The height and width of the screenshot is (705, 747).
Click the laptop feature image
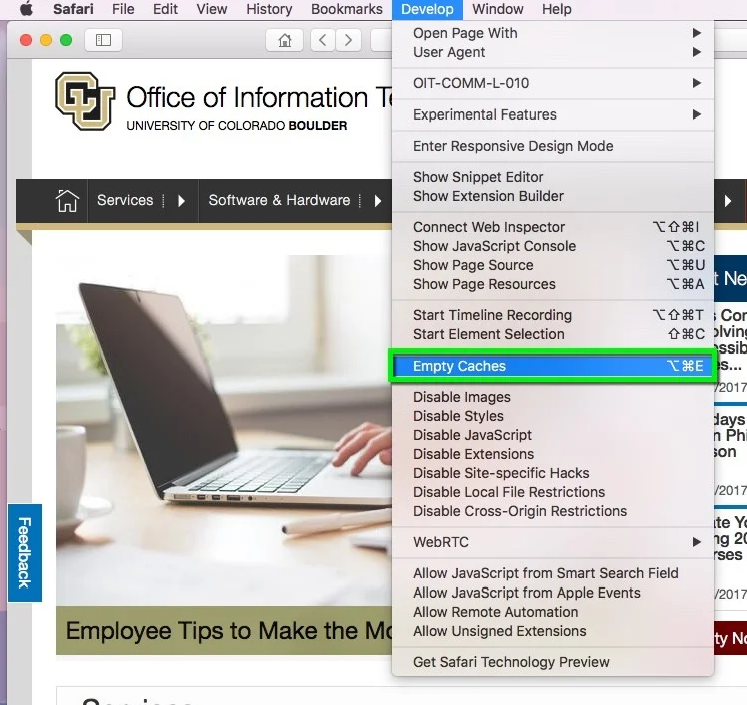point(224,430)
